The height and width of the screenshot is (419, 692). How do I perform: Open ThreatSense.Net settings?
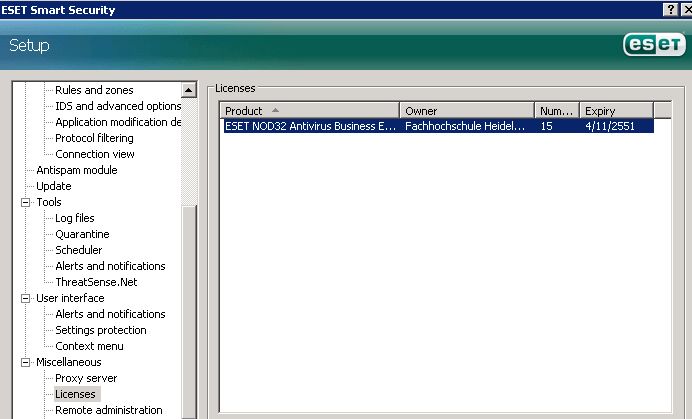tap(96, 282)
